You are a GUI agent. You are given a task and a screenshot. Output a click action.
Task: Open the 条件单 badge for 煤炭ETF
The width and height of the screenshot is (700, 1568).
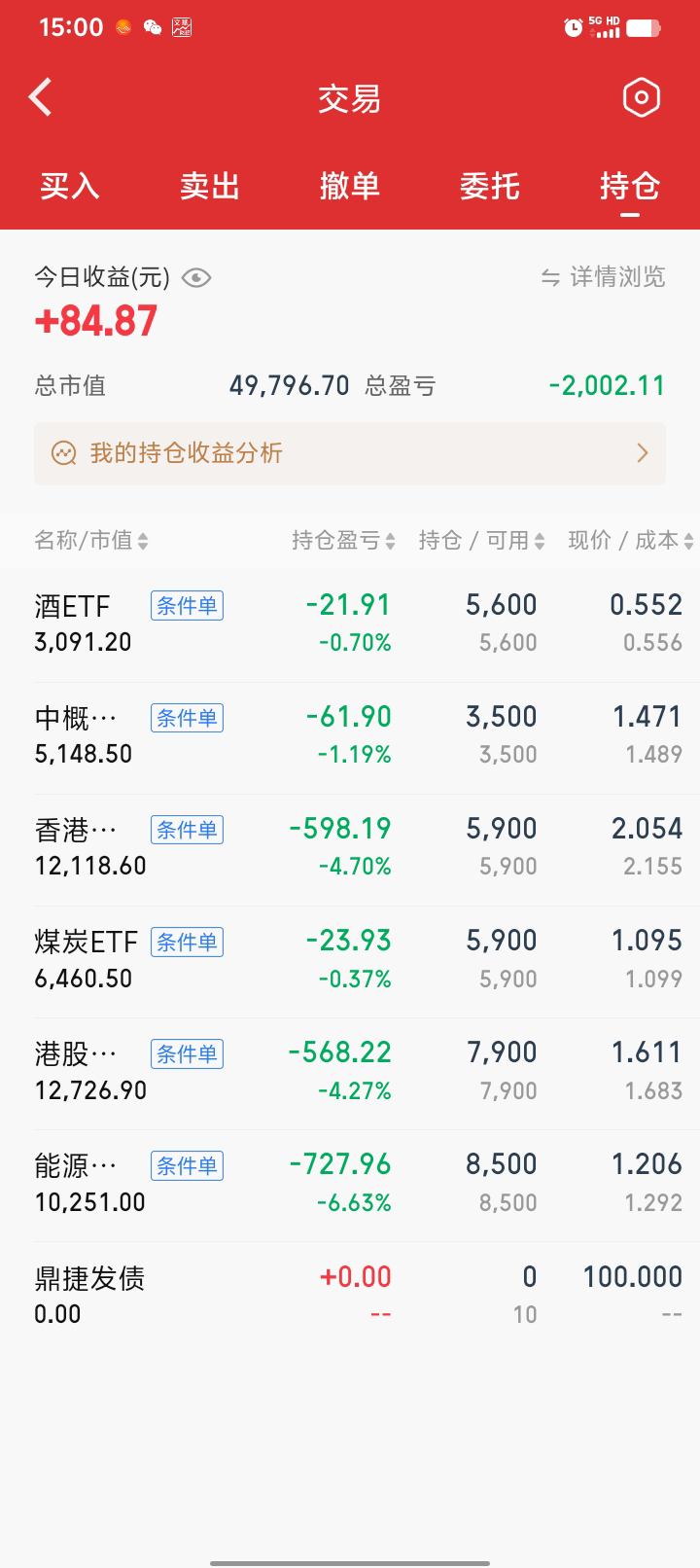pyautogui.click(x=187, y=942)
